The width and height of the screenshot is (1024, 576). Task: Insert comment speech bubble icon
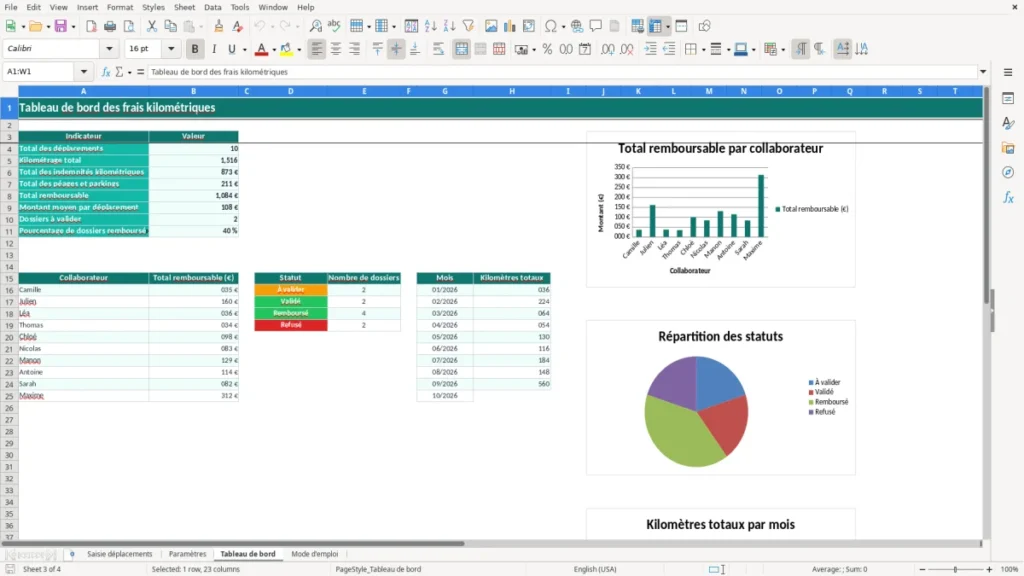[x=596, y=26]
